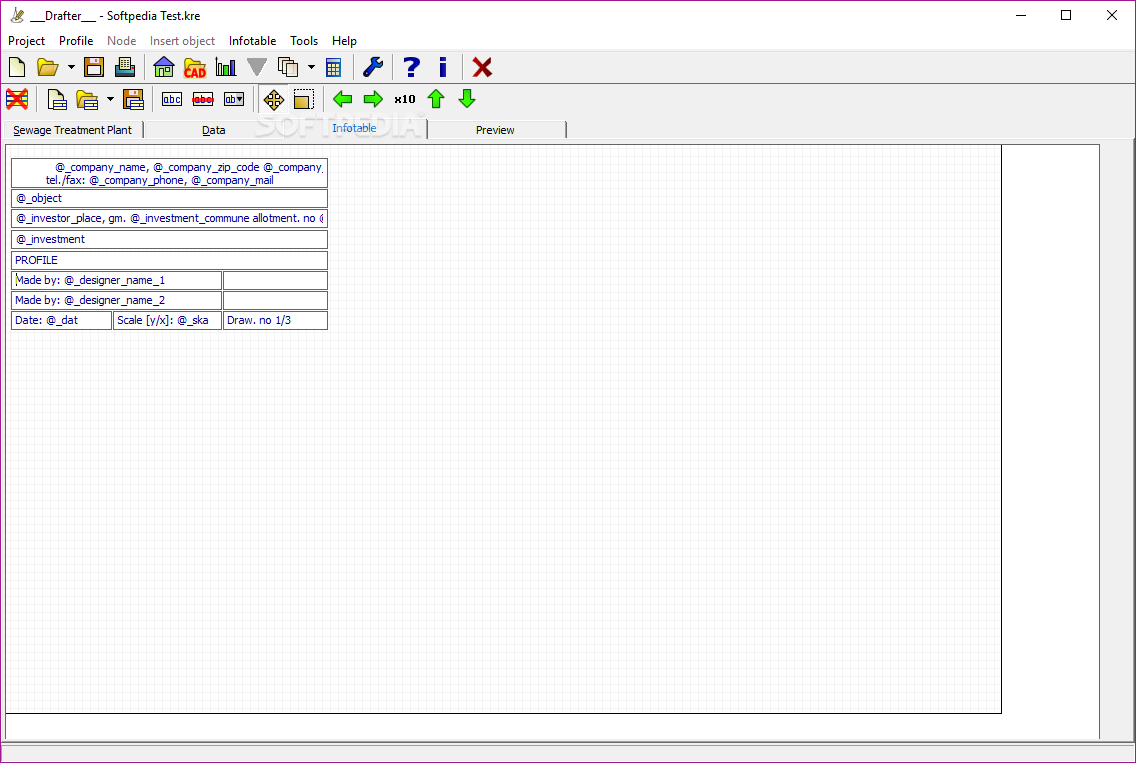Viewport: 1136px width, 763px height.
Task: Maximize the Drafter window
Action: 1066,15
